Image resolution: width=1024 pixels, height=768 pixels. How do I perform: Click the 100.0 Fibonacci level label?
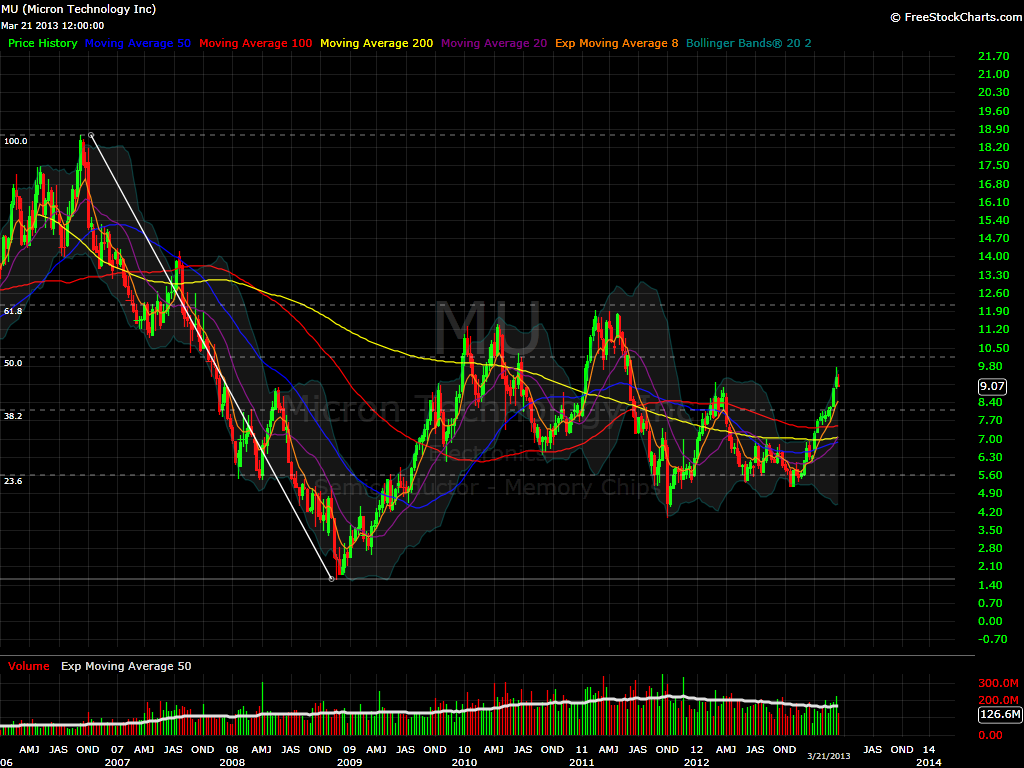[16, 141]
